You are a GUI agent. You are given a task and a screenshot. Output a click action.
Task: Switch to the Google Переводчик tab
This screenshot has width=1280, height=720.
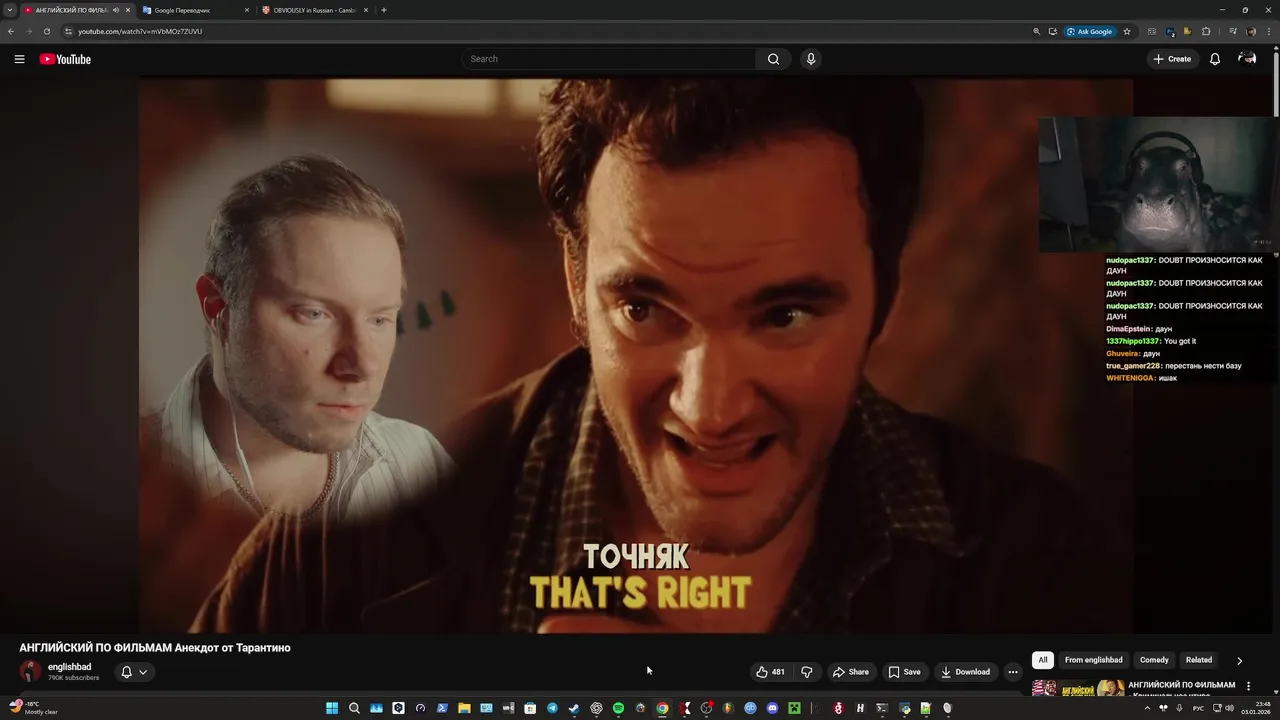[x=195, y=10]
